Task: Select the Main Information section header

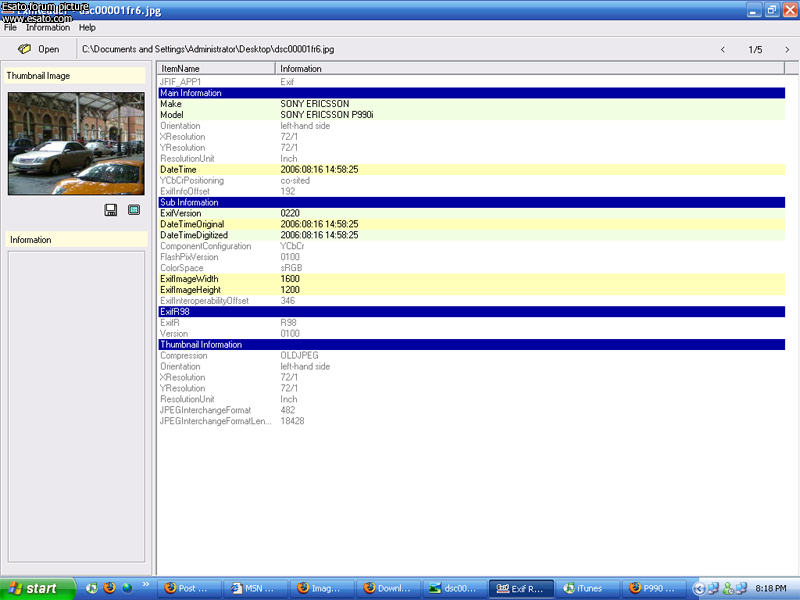Action: [x=471, y=93]
